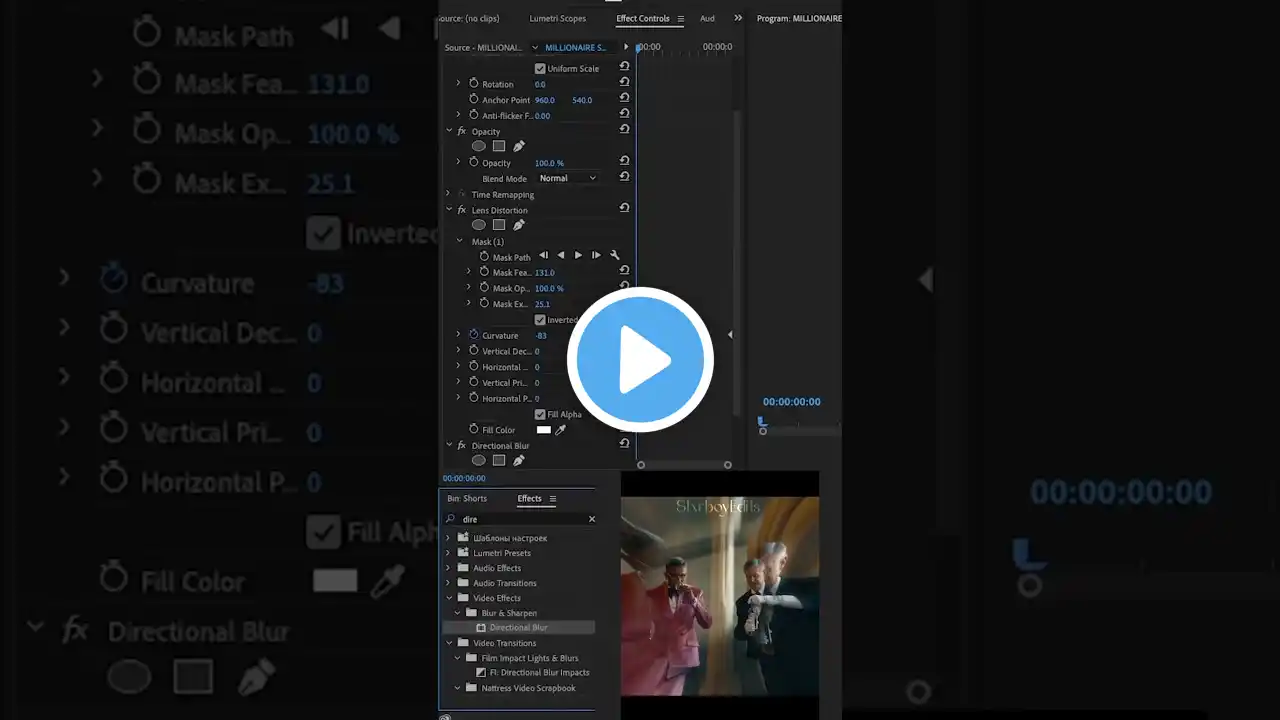Toggle the timeline view arrow beside the sequence name
The width and height of the screenshot is (1280, 720).
tap(626, 47)
